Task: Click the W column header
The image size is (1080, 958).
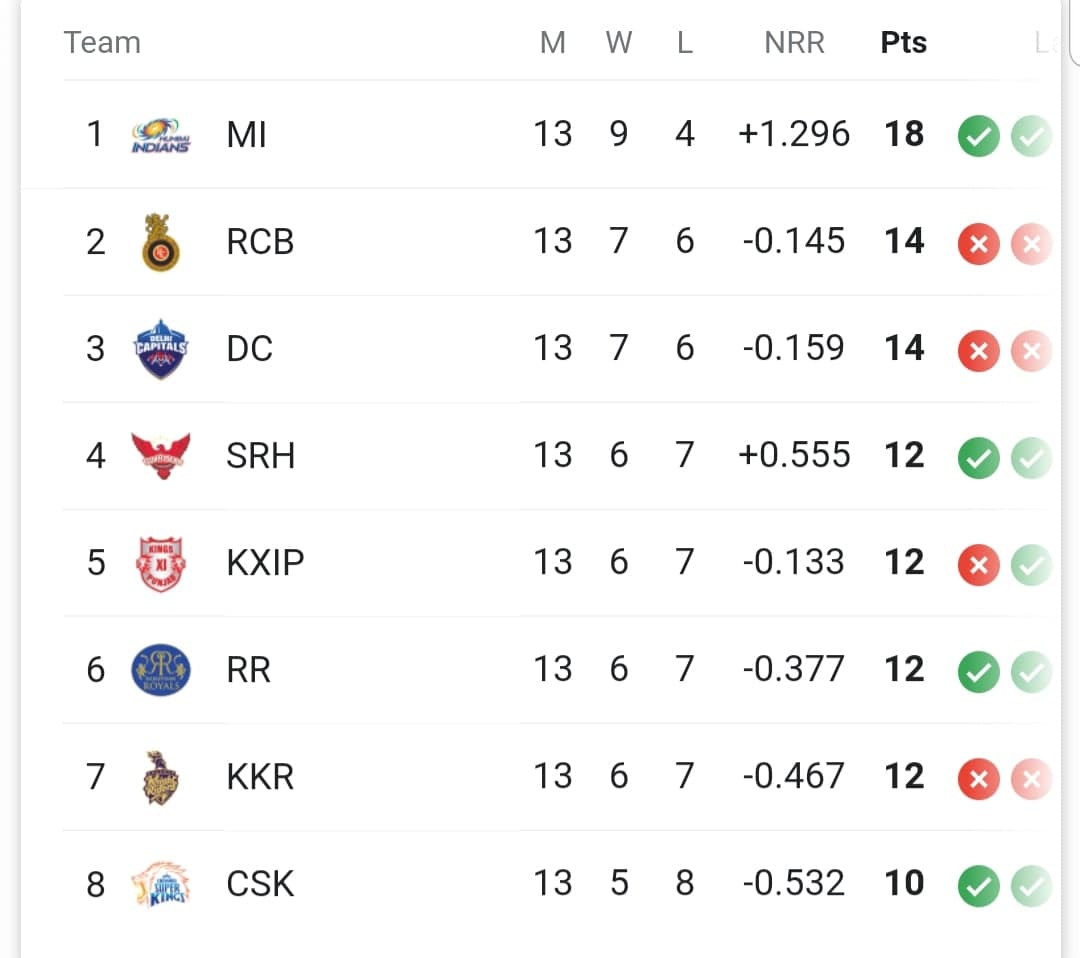Action: pos(619,43)
